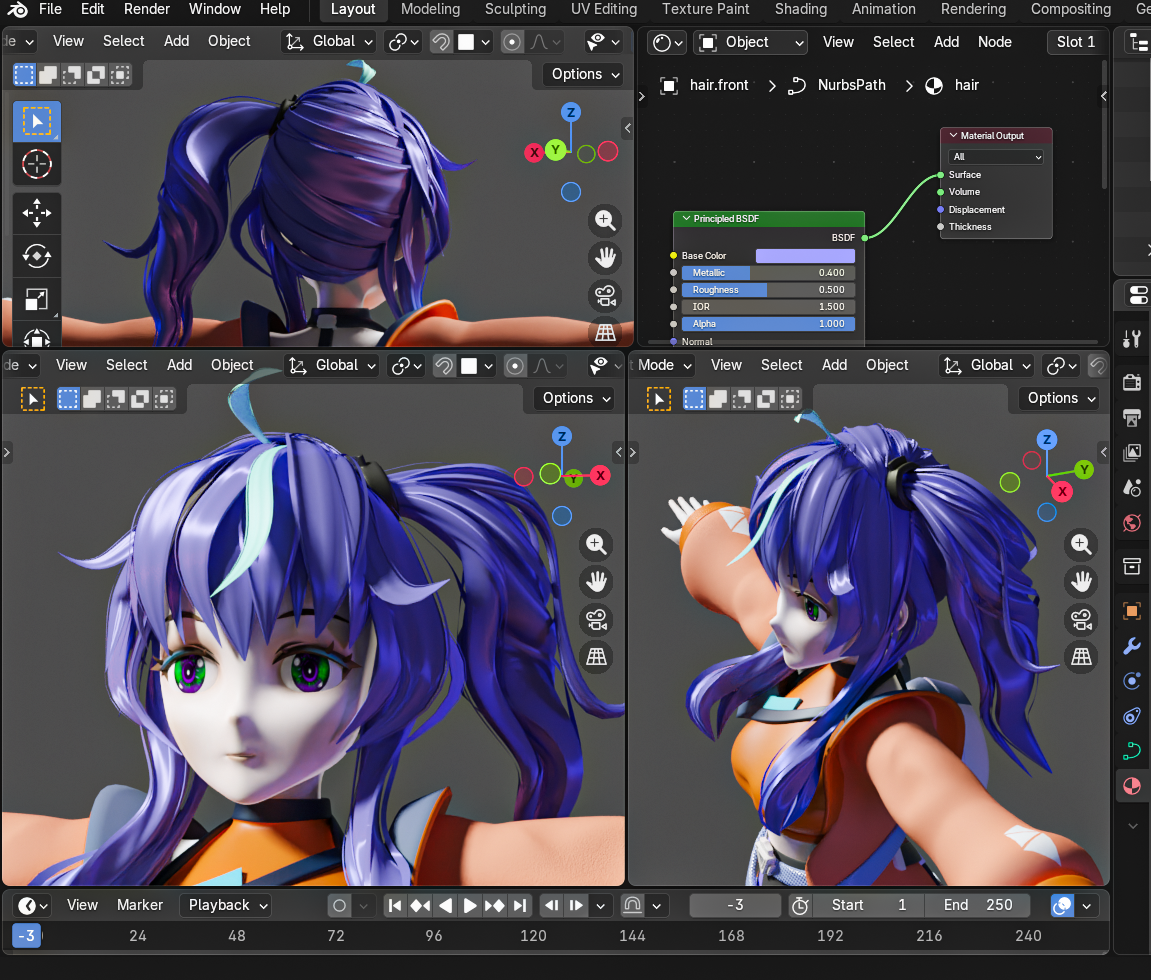Enable Extend selection mode in bottom-left viewport
Image resolution: width=1151 pixels, height=980 pixels.
[x=92, y=399]
